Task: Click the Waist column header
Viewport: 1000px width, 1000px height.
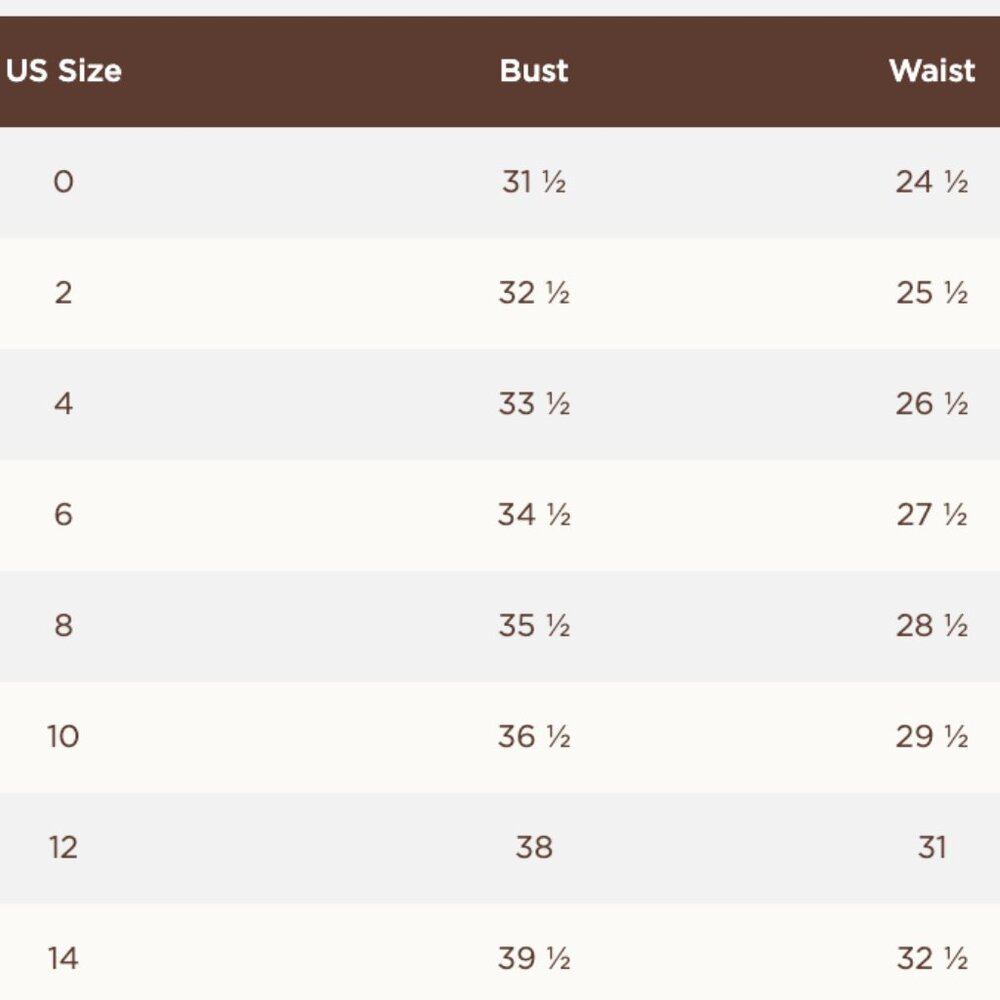Action: click(932, 71)
